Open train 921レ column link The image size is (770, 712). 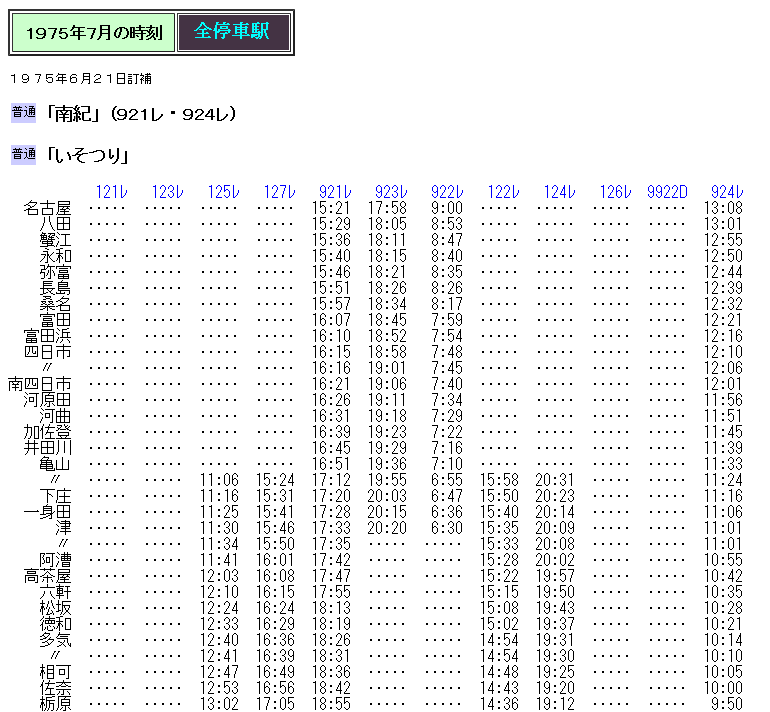pos(335,192)
